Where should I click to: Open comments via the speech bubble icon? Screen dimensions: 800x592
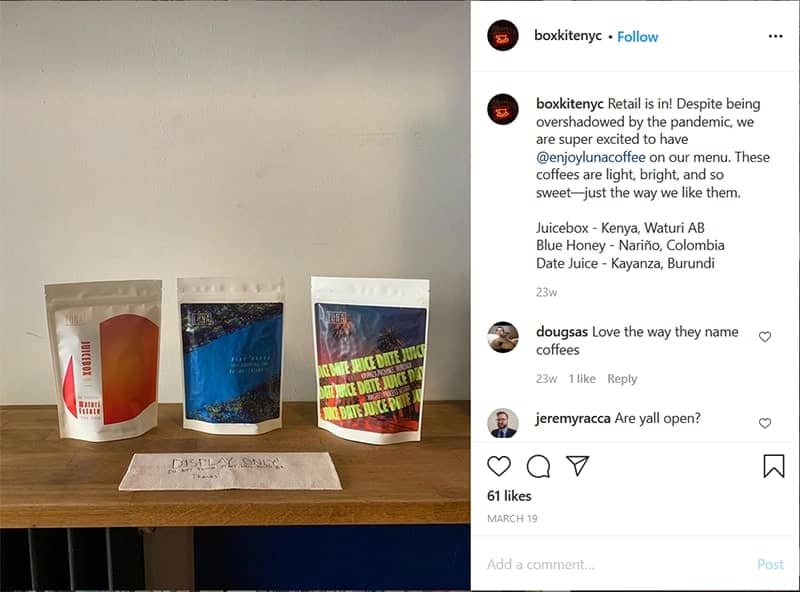coord(538,466)
